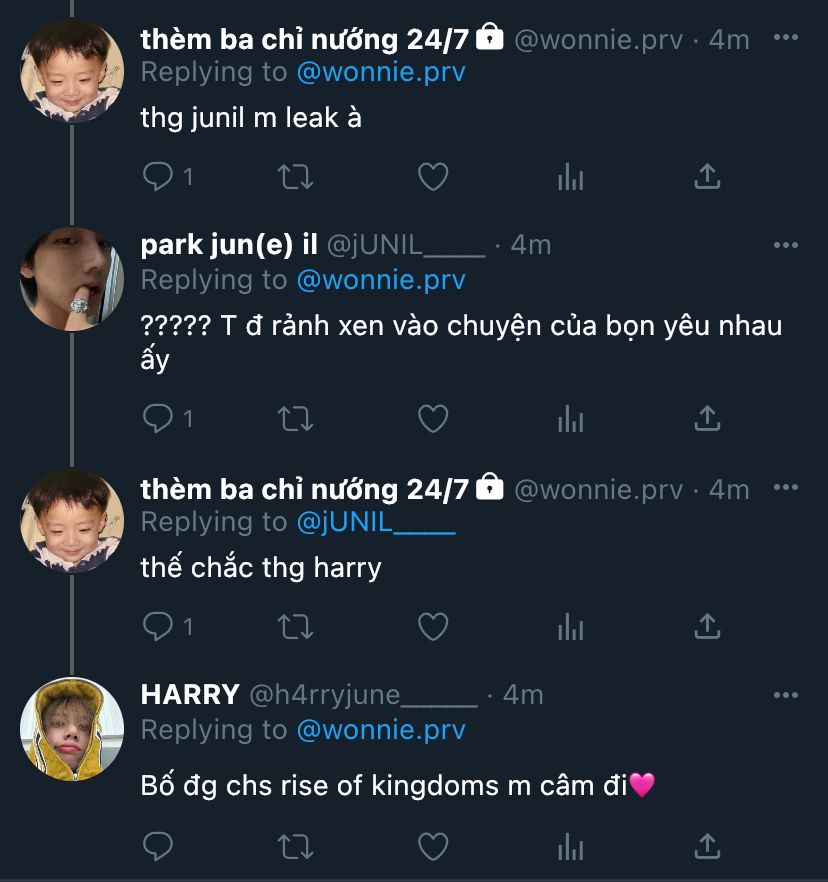This screenshot has width=828, height=882.
Task: Open park jun(e) il's profile avatar
Action: point(71,278)
